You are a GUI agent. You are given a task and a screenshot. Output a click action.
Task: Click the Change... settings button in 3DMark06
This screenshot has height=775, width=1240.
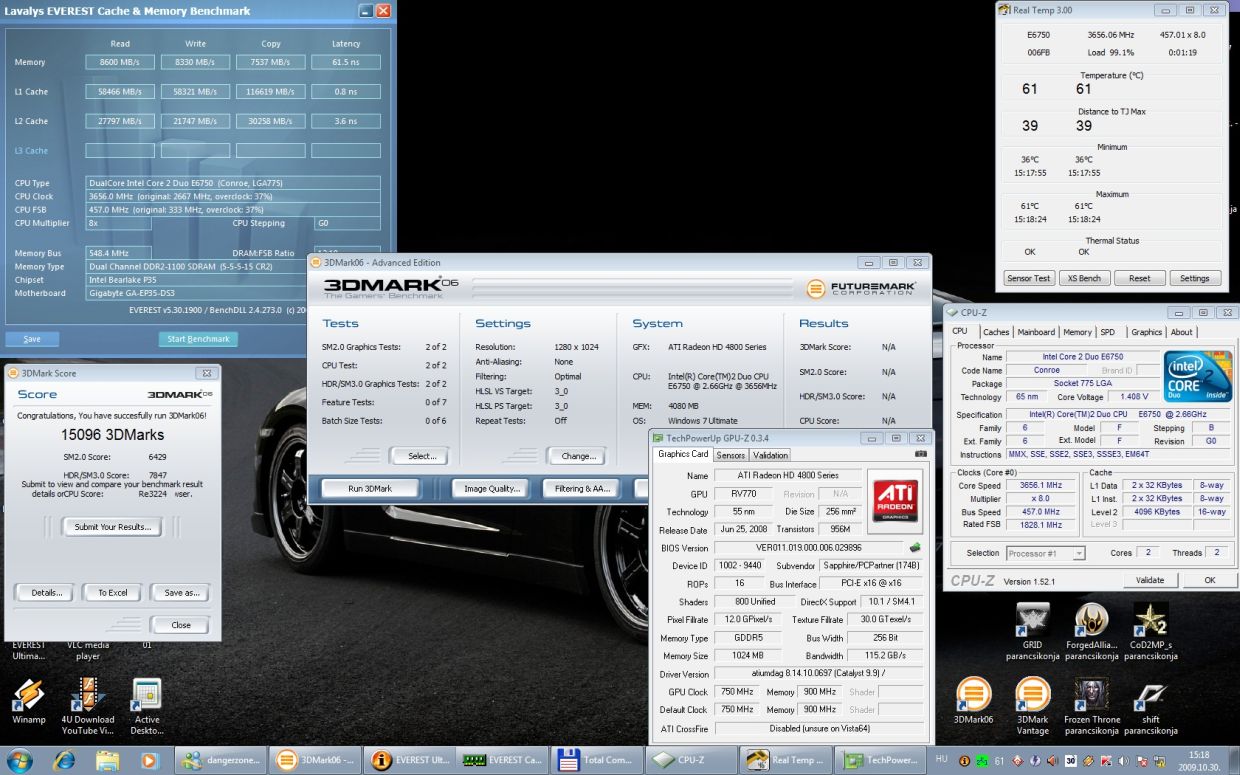pos(577,456)
